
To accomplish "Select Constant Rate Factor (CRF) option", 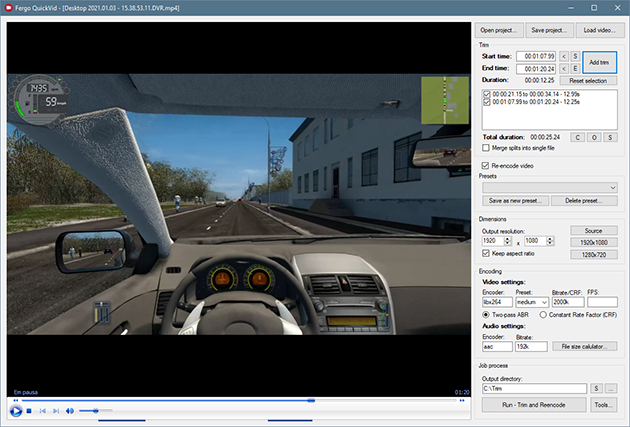I will 543,315.
